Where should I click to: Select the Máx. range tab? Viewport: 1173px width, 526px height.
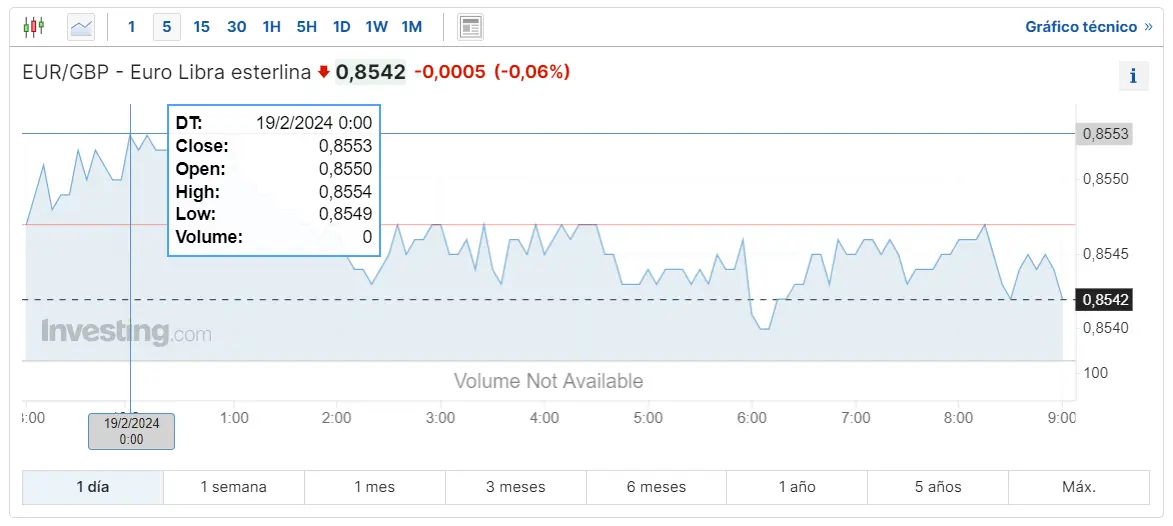[1079, 487]
